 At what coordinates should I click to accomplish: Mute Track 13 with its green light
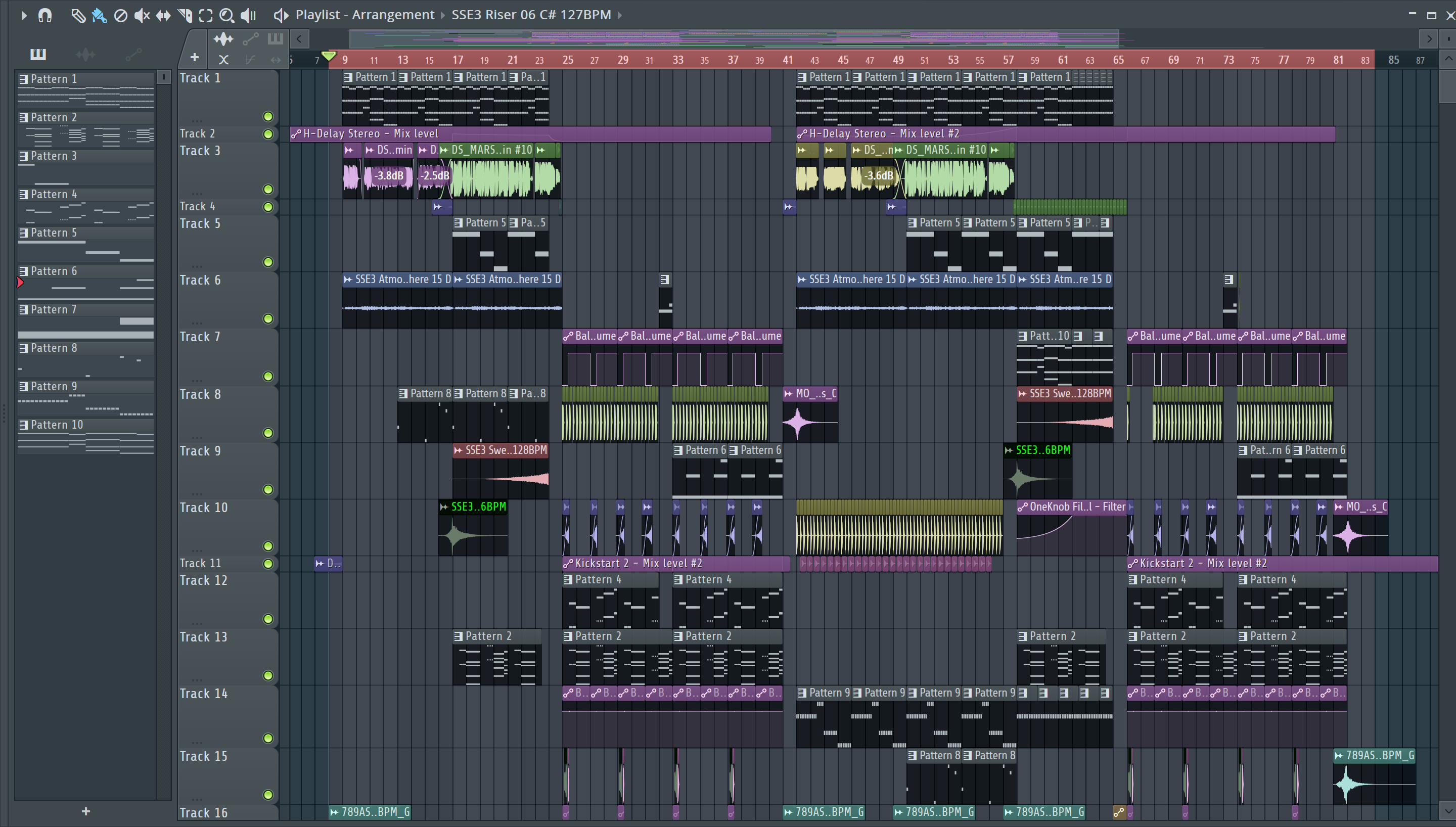(x=268, y=675)
